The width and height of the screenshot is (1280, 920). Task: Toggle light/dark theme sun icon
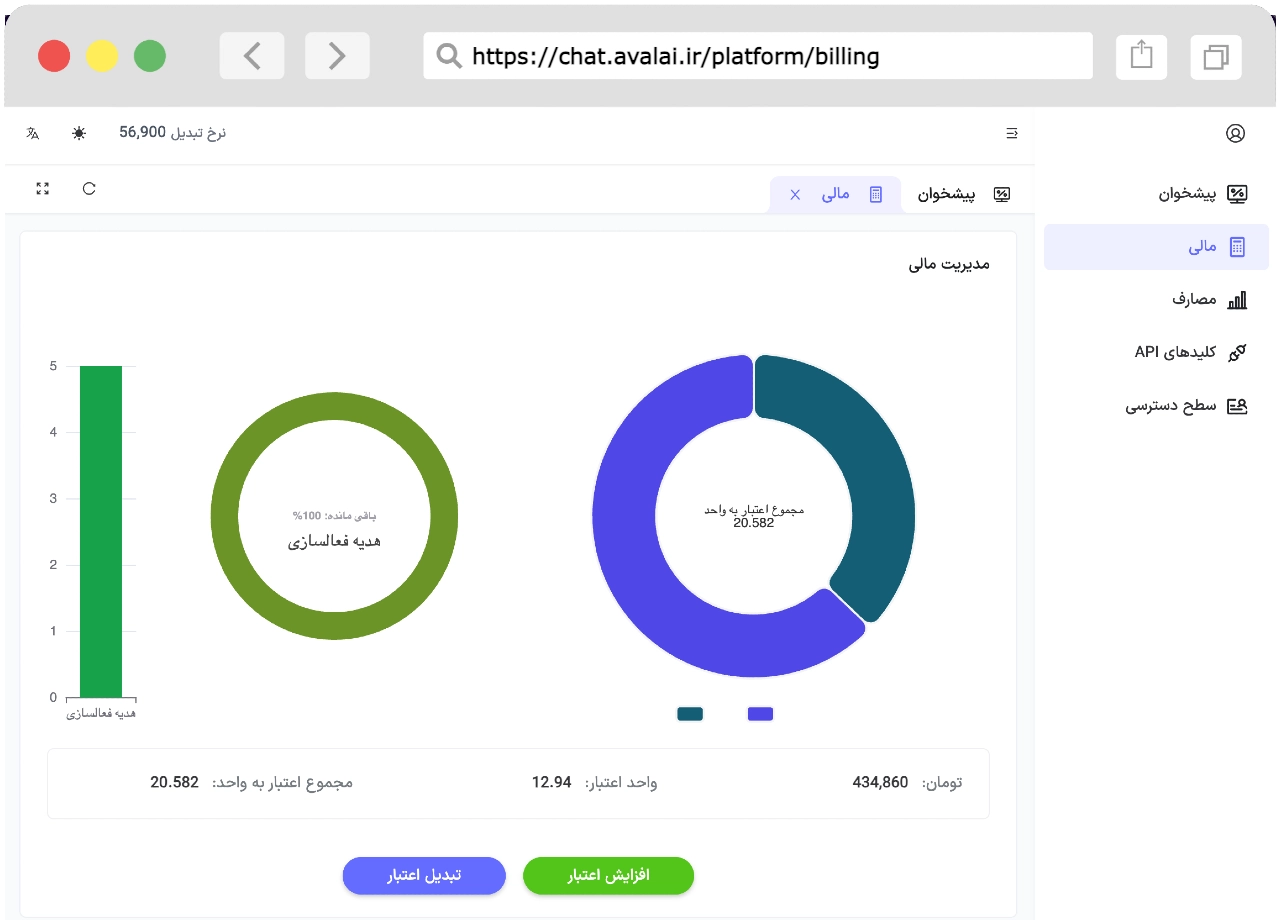pos(79,133)
